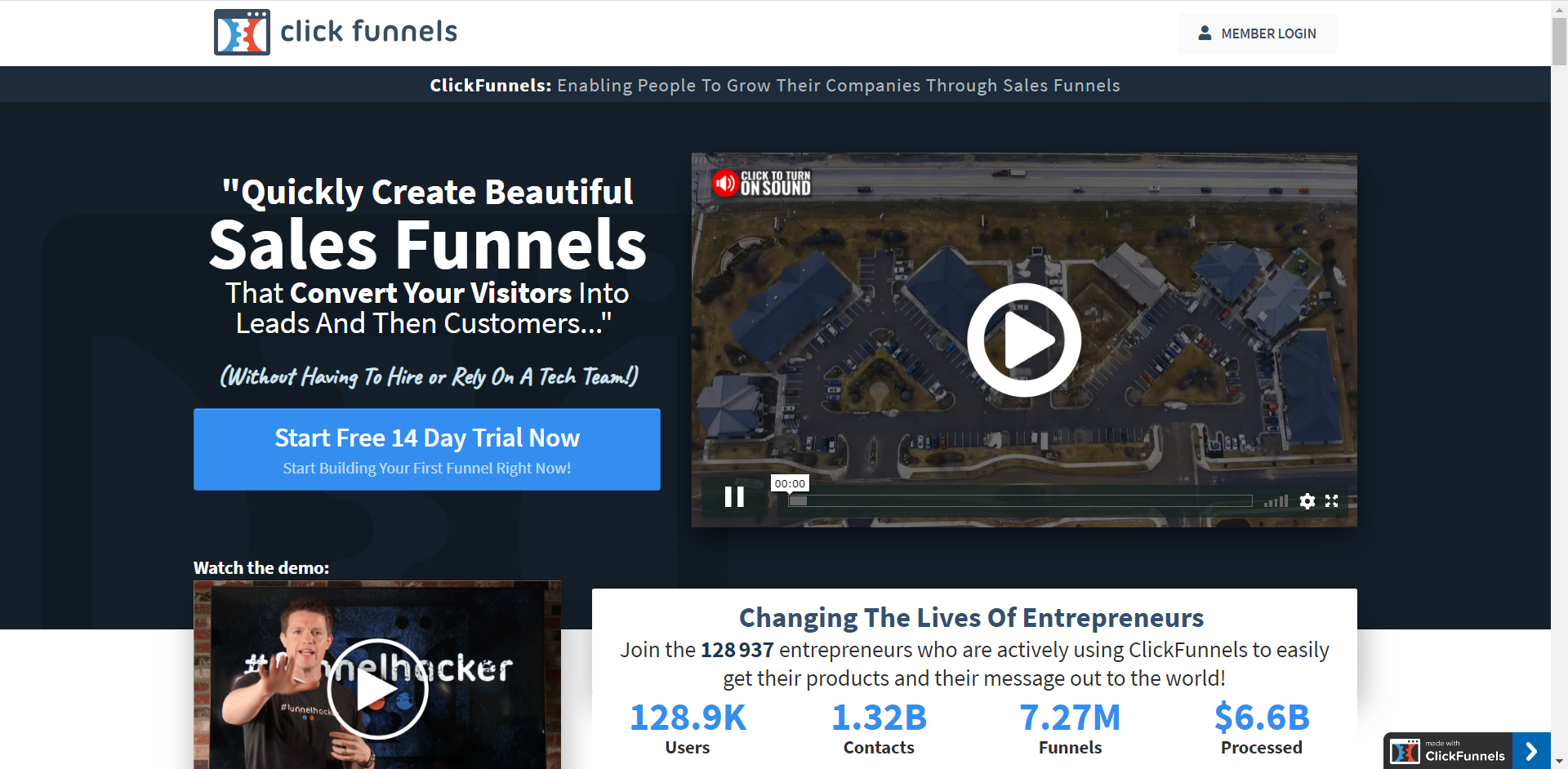This screenshot has width=1568, height=769.
Task: Click the '$6.6B' Processed statistic
Action: click(x=1262, y=718)
